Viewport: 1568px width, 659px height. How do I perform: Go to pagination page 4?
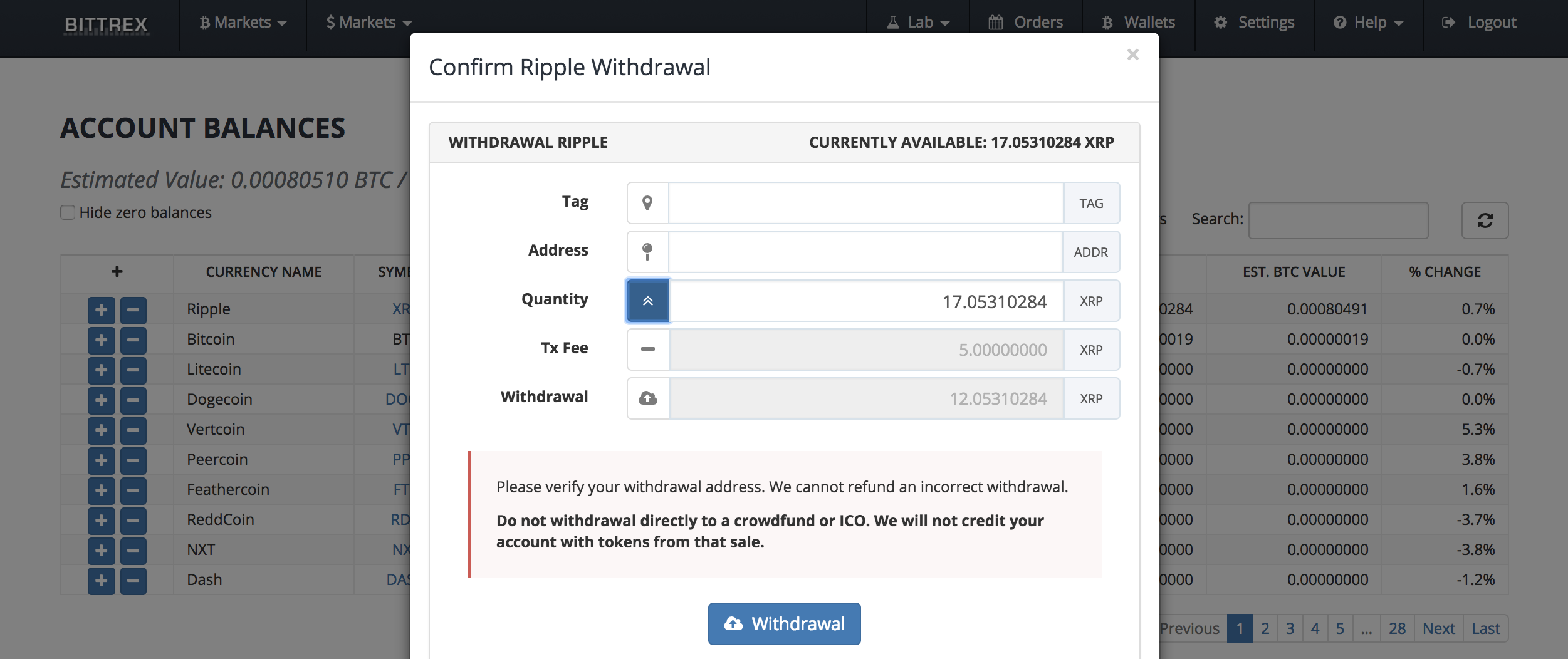(1315, 628)
